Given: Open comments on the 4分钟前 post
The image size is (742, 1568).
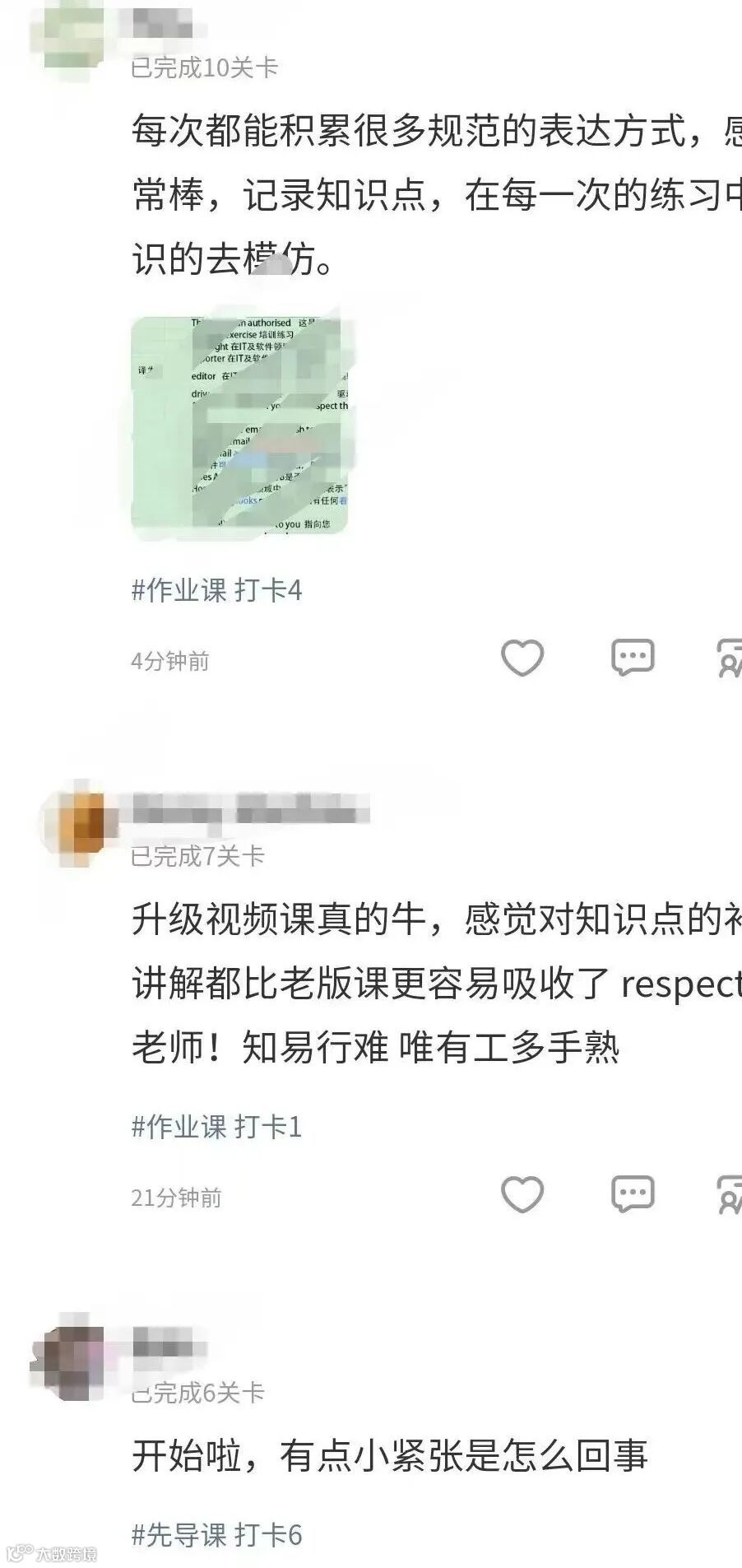Looking at the screenshot, I should (633, 658).
